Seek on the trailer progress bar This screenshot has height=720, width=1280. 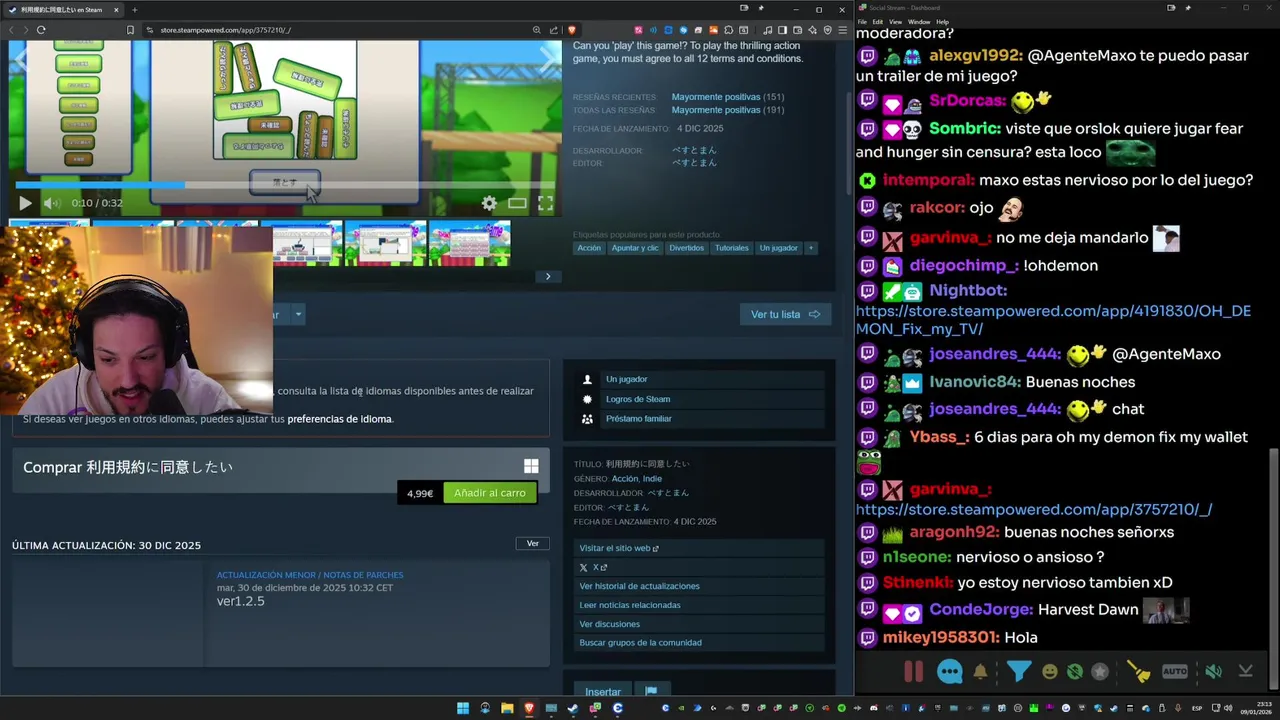[284, 185]
